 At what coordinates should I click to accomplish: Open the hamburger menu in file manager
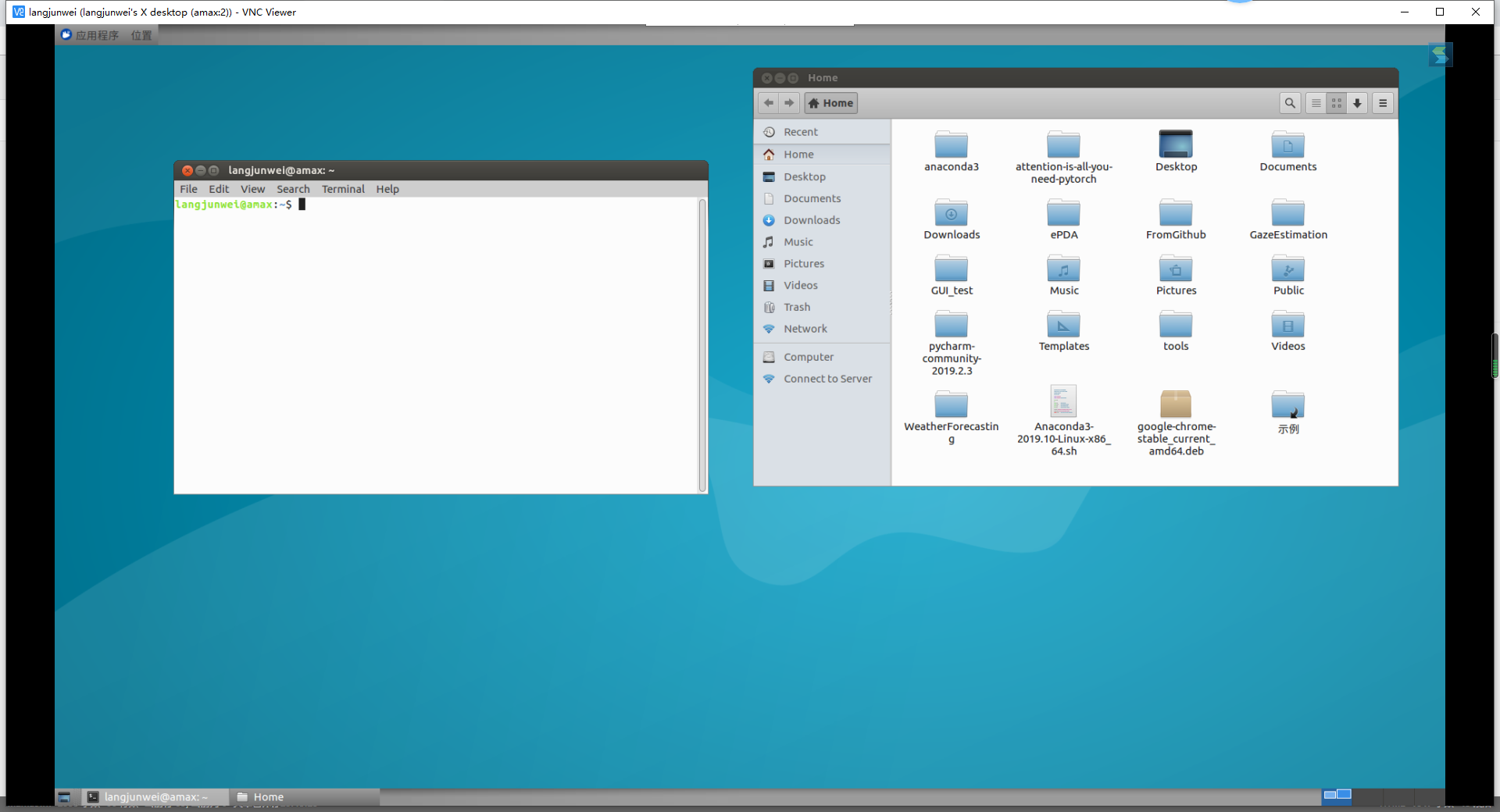click(1381, 102)
